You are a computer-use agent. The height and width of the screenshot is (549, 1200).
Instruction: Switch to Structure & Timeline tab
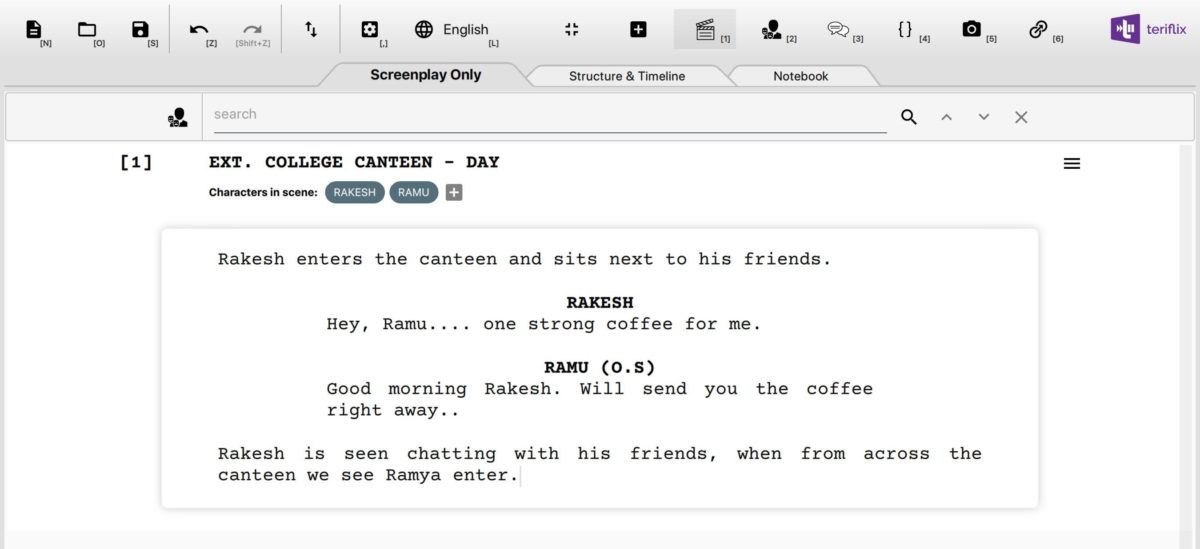pyautogui.click(x=627, y=76)
